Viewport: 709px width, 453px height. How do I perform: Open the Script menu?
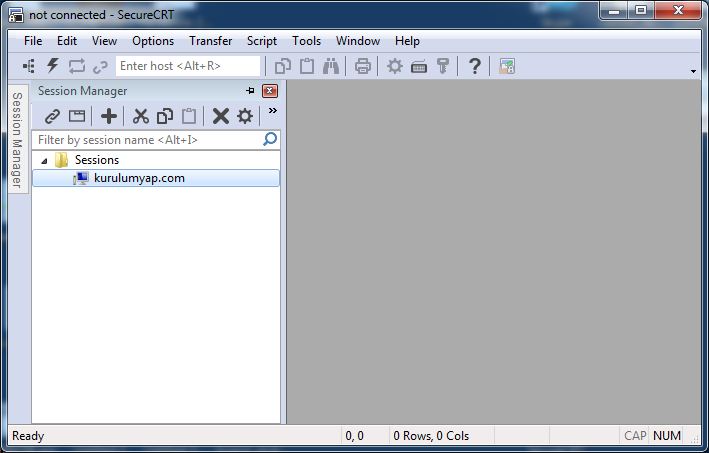pos(262,41)
